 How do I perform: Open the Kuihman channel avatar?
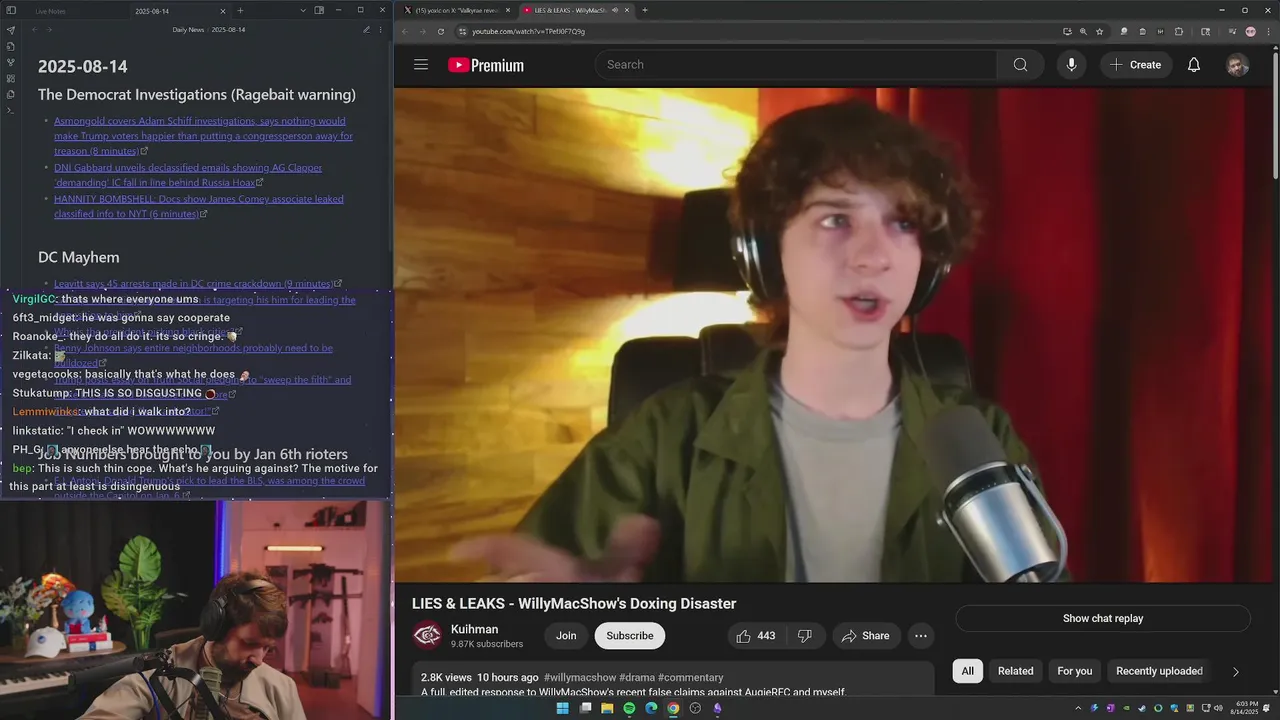(x=427, y=635)
